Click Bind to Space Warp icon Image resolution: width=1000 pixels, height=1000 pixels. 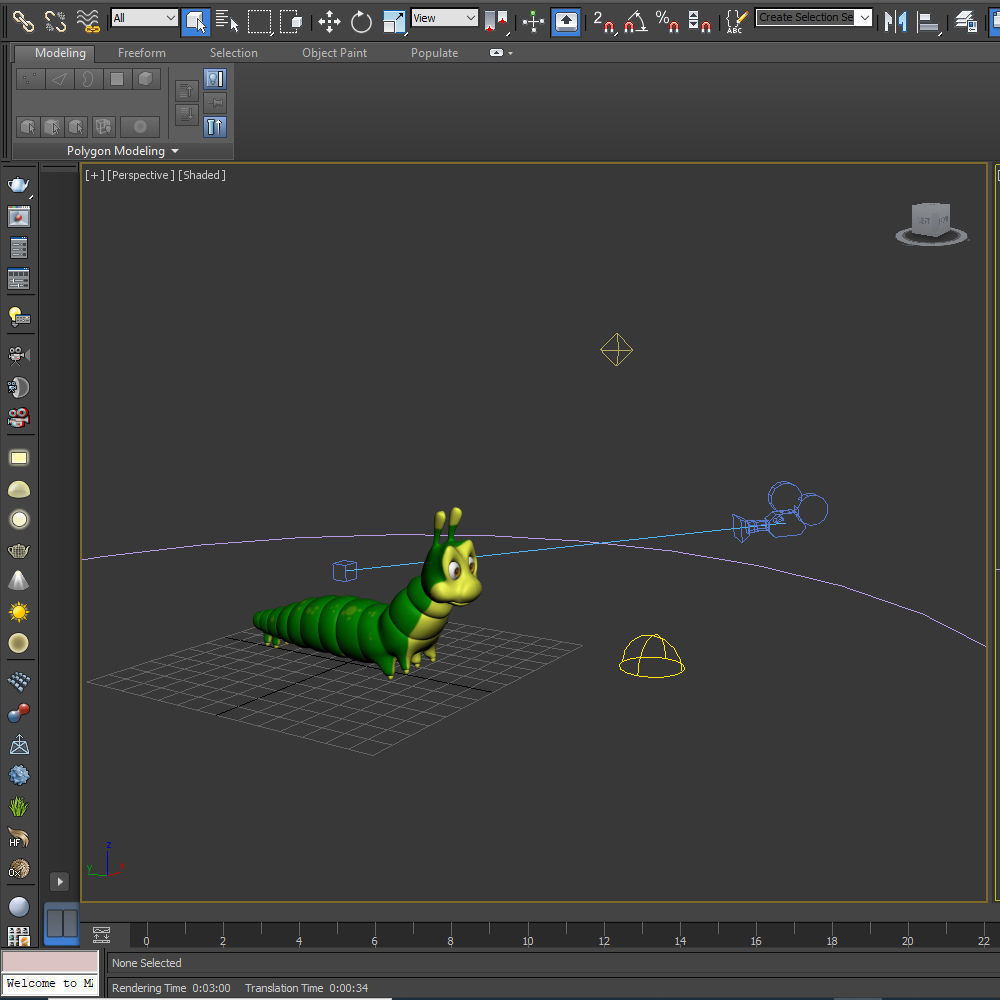click(x=88, y=21)
